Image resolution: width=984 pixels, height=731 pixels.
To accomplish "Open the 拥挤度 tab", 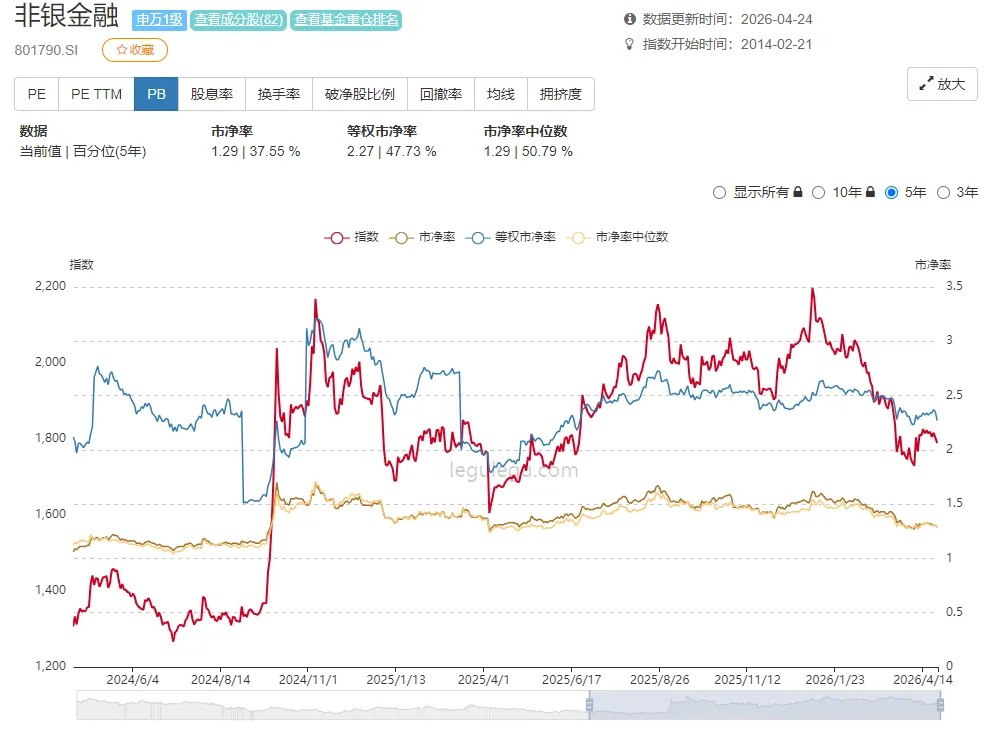I will pos(561,93).
